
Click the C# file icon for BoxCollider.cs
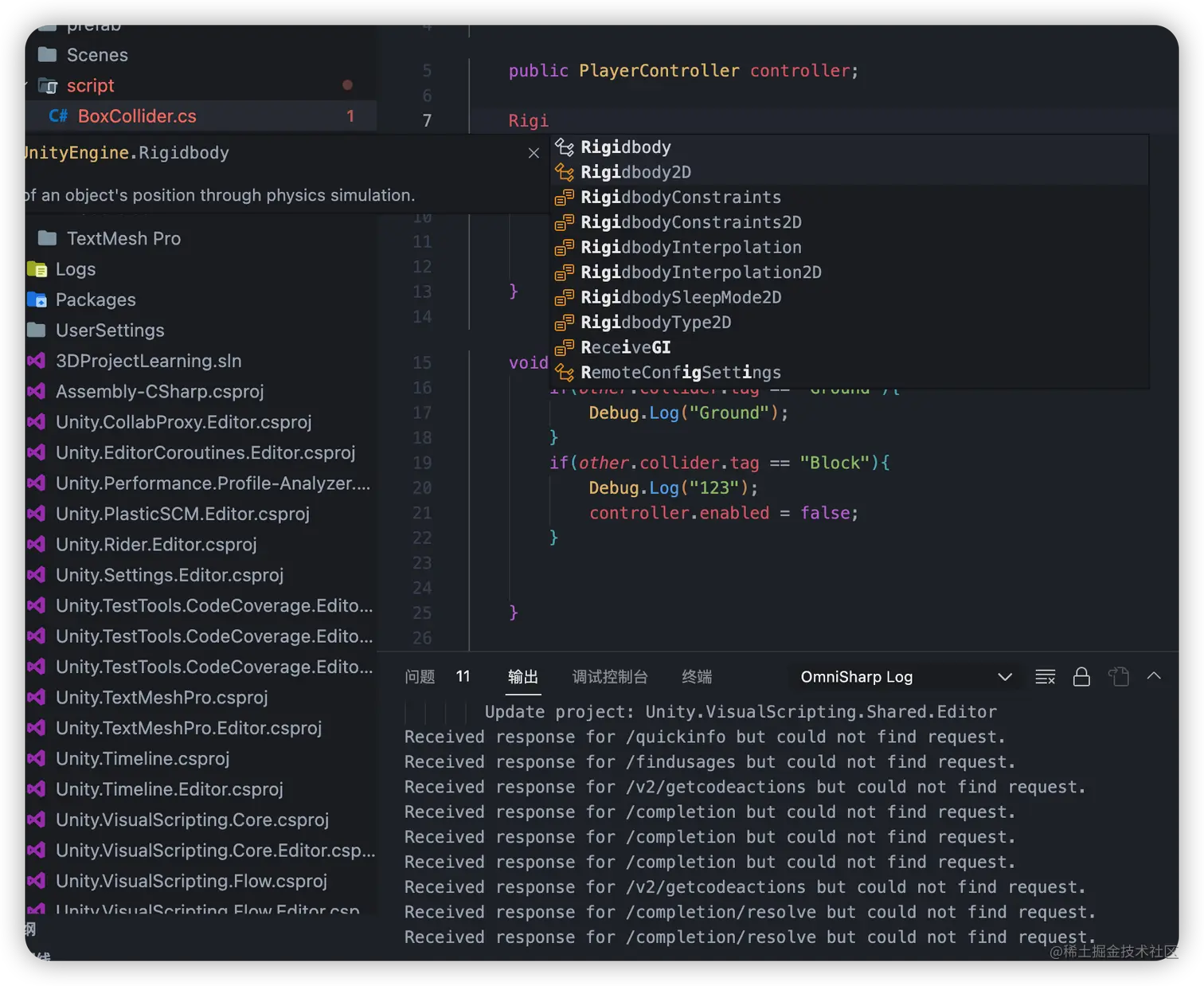pos(58,116)
